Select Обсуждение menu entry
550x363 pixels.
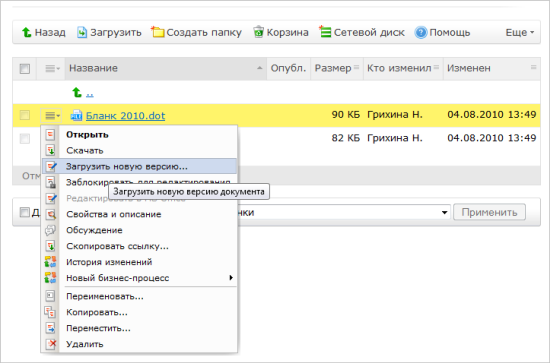pyautogui.click(x=139, y=230)
